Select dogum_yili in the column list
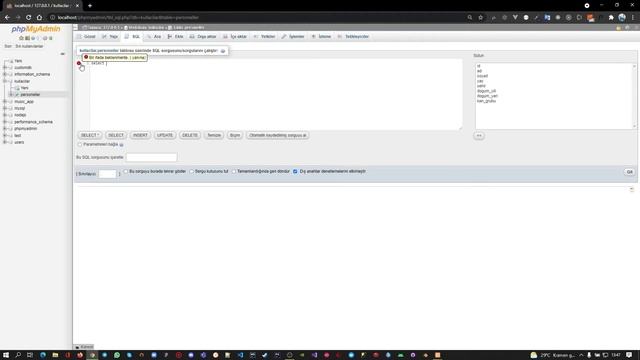 click(x=486, y=91)
